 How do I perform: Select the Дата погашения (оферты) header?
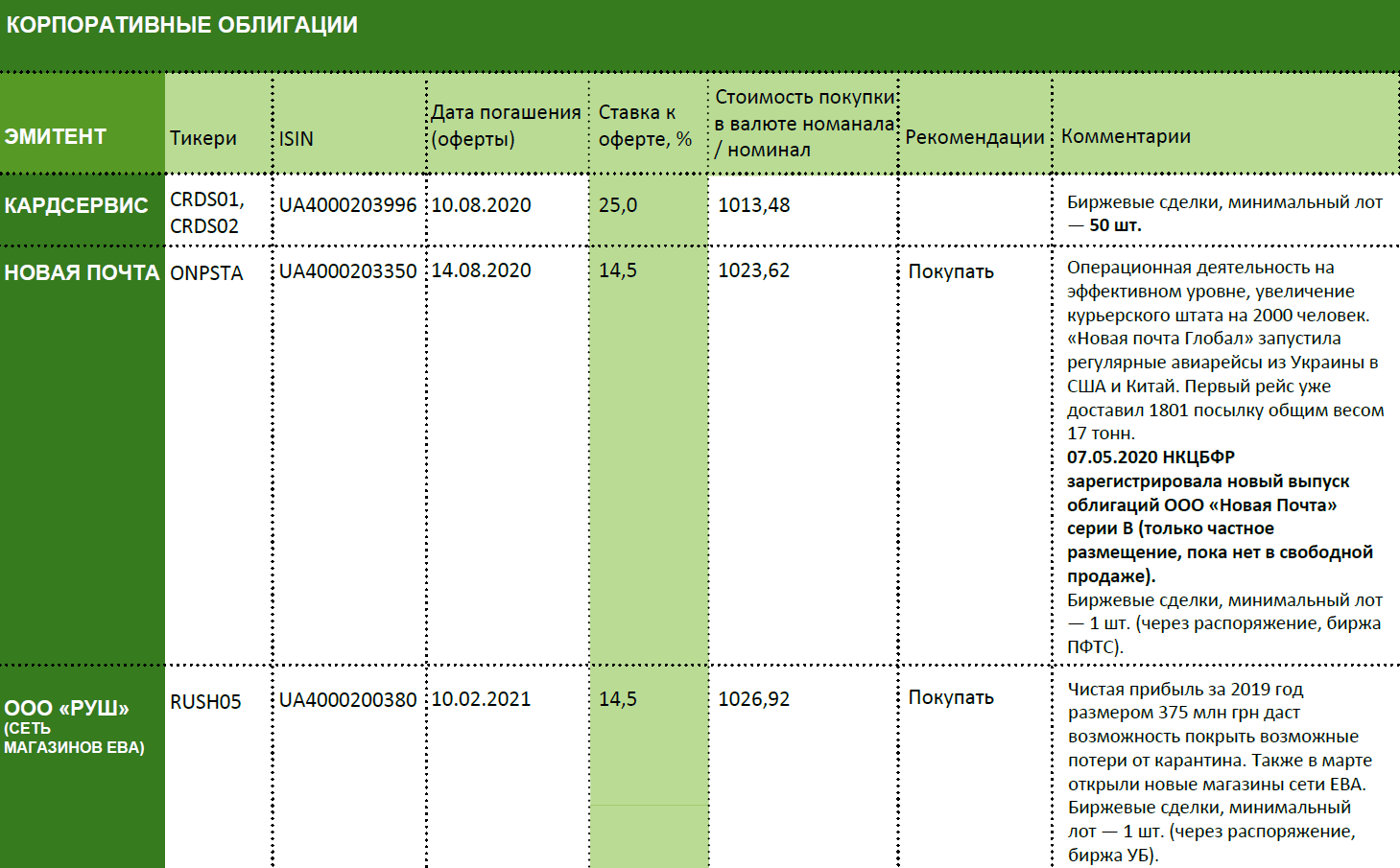coord(506,126)
